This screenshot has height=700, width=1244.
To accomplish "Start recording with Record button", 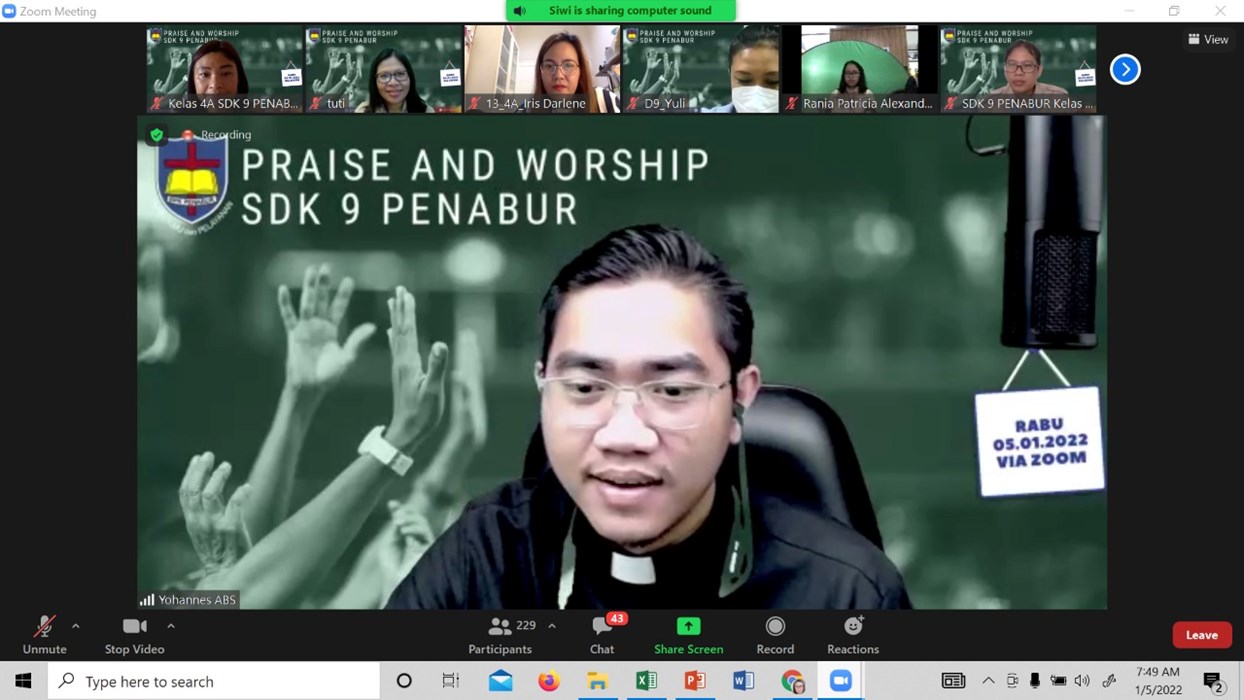I will point(775,636).
